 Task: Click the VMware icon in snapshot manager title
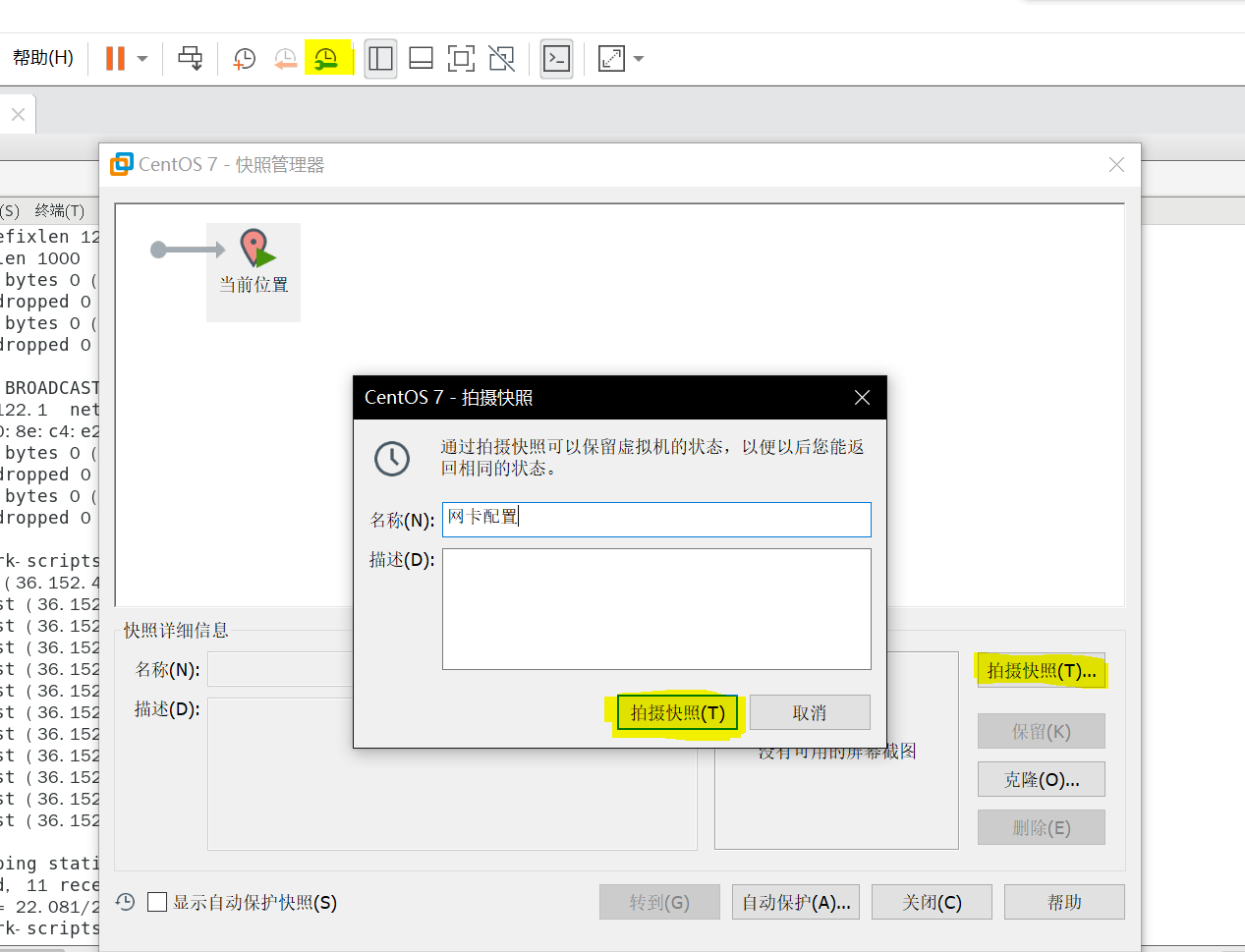[x=122, y=164]
